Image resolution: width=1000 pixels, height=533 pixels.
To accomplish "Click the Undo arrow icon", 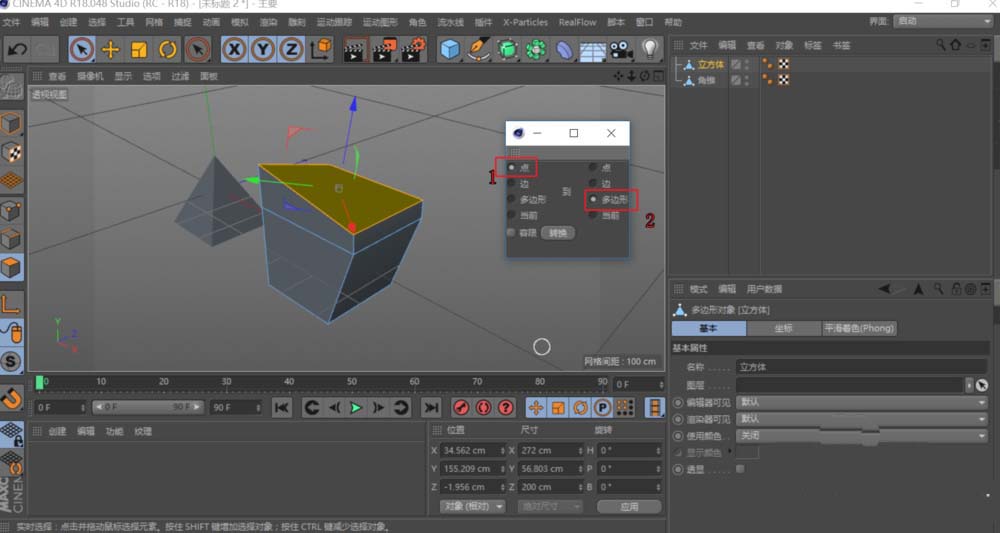I will pyautogui.click(x=17, y=49).
